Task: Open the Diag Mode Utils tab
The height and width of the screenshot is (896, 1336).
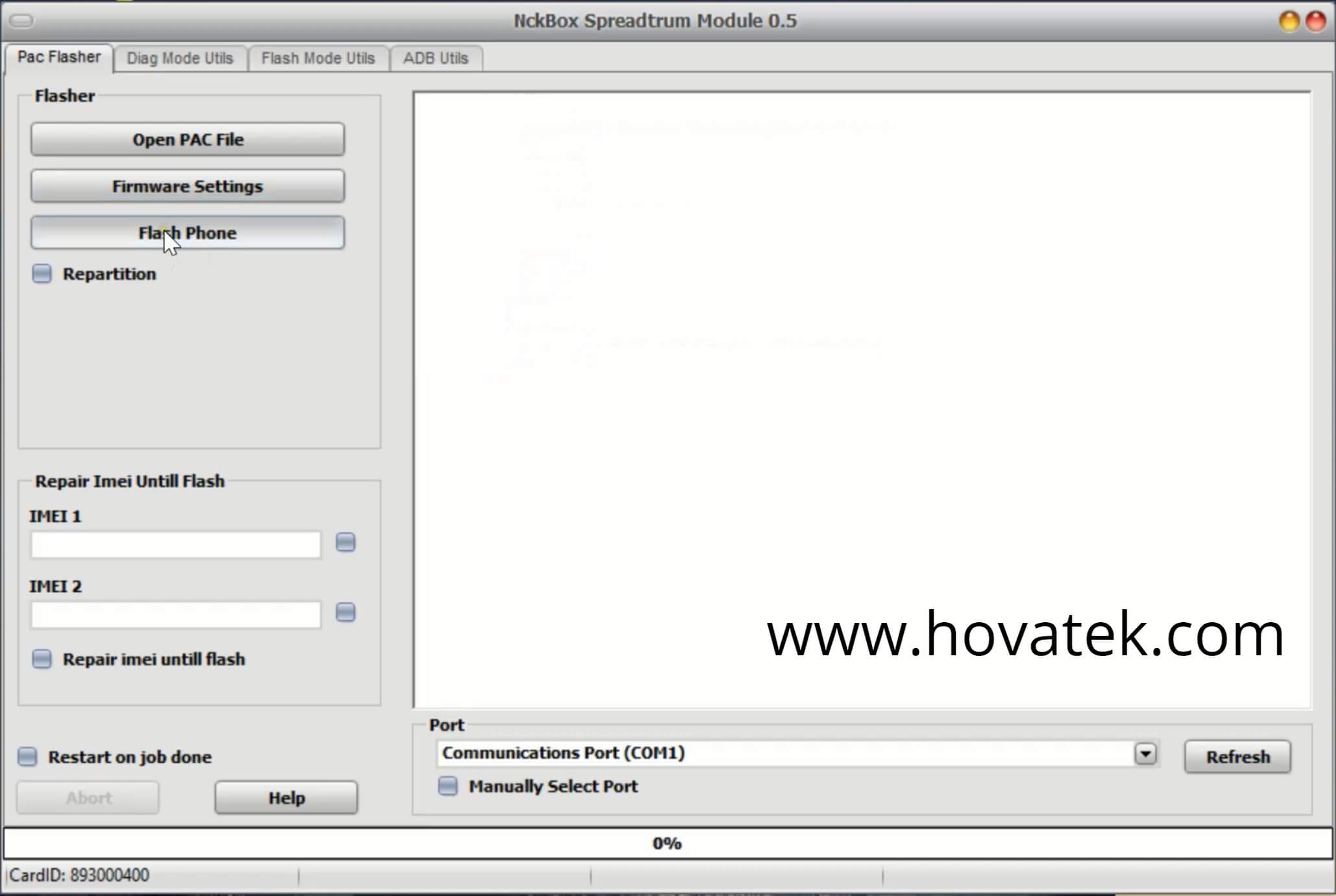Action: pyautogui.click(x=180, y=58)
